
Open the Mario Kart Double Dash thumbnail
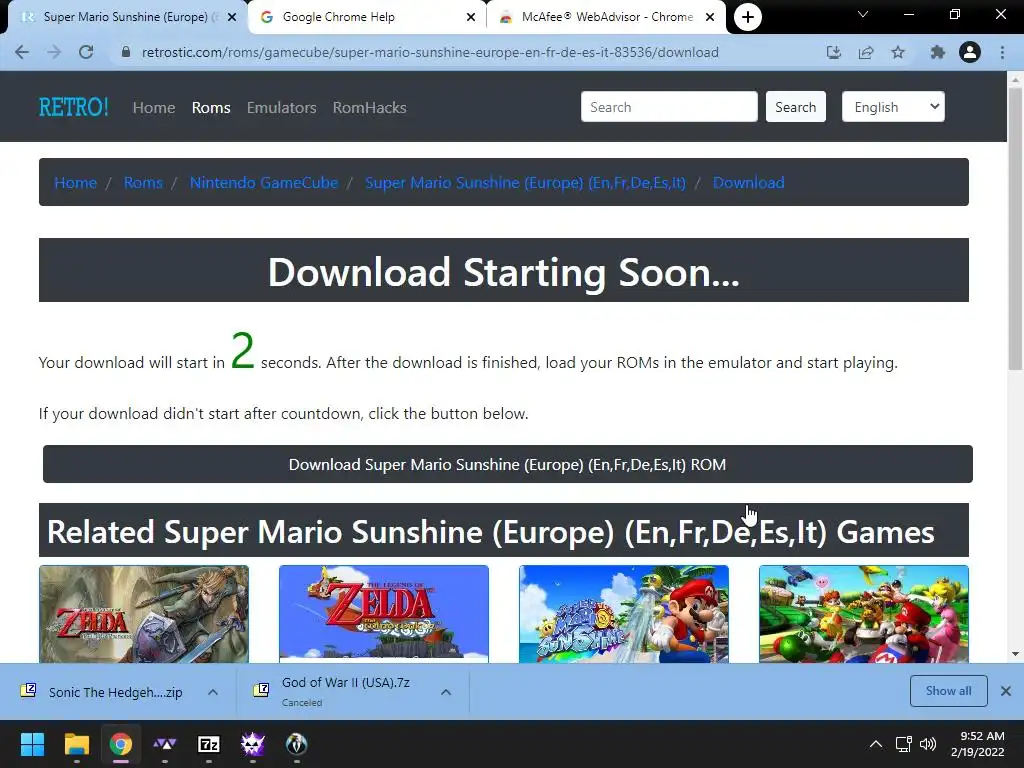[864, 615]
